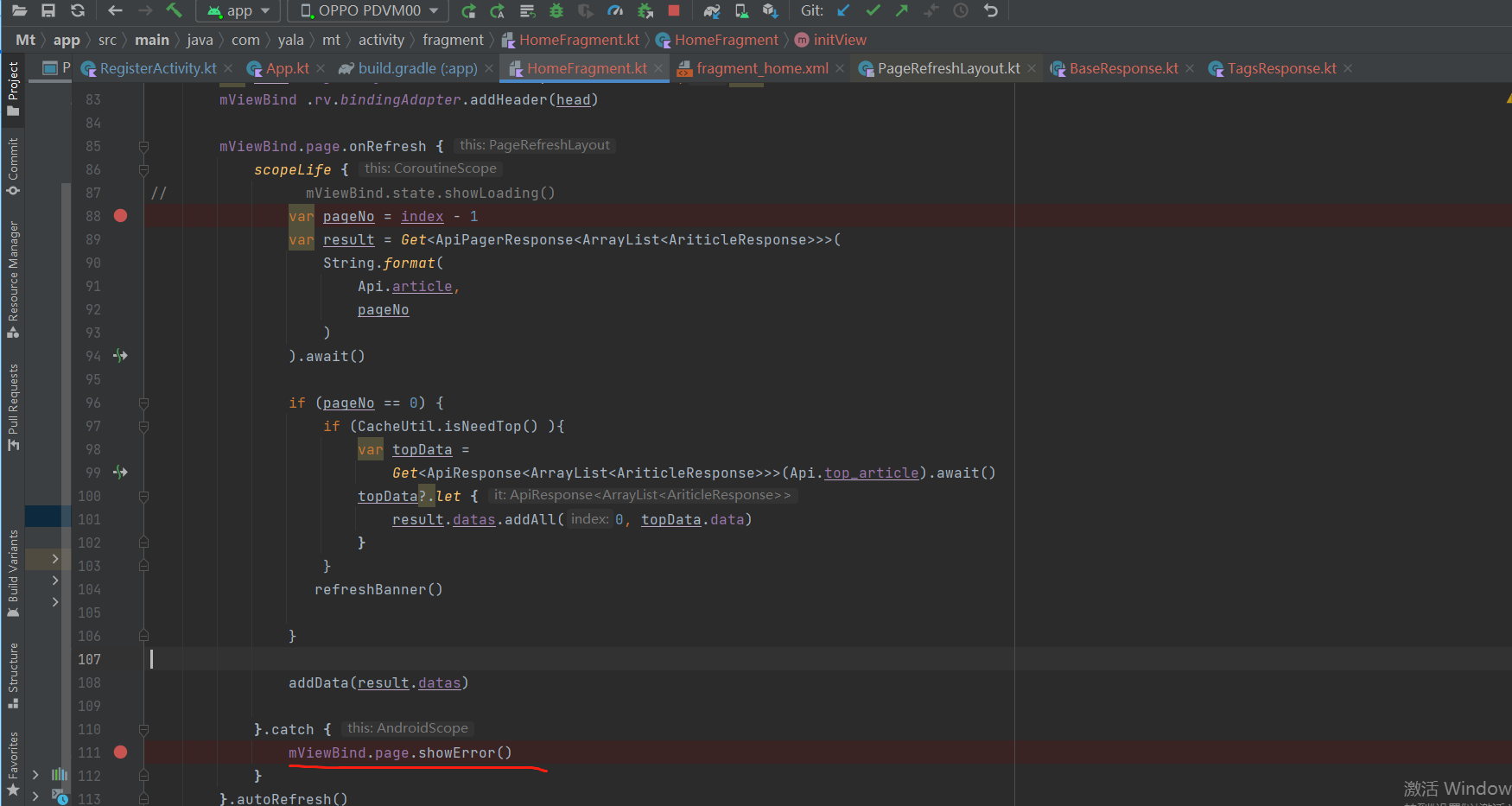Push commits using the green up arrow
The height and width of the screenshot is (806, 1512).
(900, 11)
